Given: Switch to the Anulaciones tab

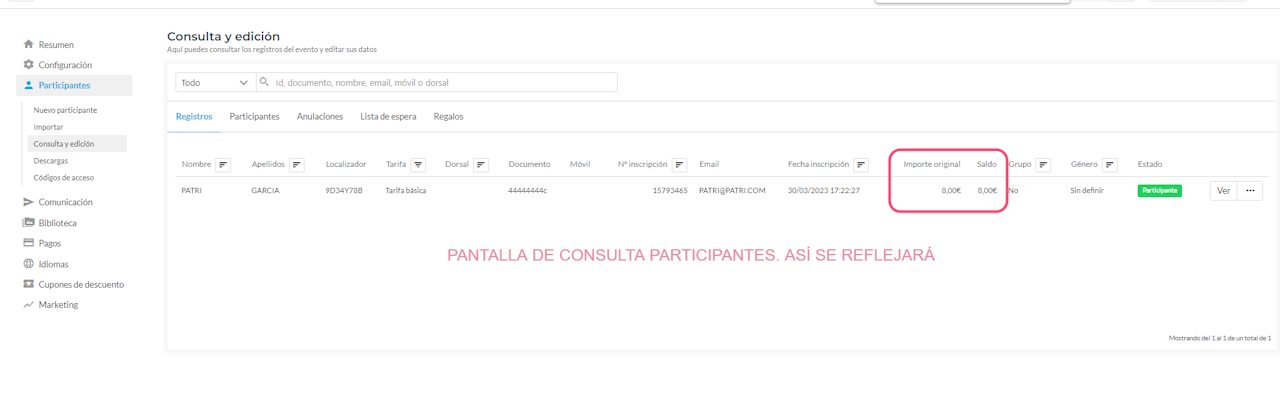Looking at the screenshot, I should point(320,117).
